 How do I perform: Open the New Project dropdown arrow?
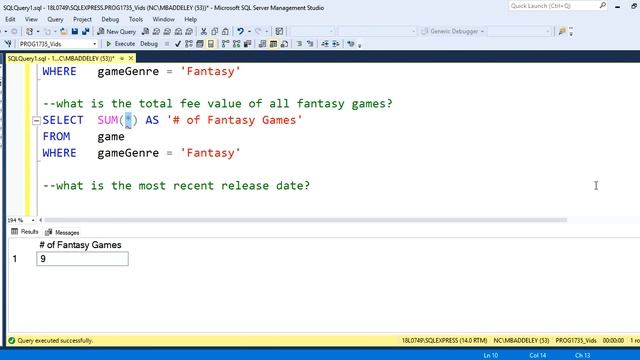(38, 31)
